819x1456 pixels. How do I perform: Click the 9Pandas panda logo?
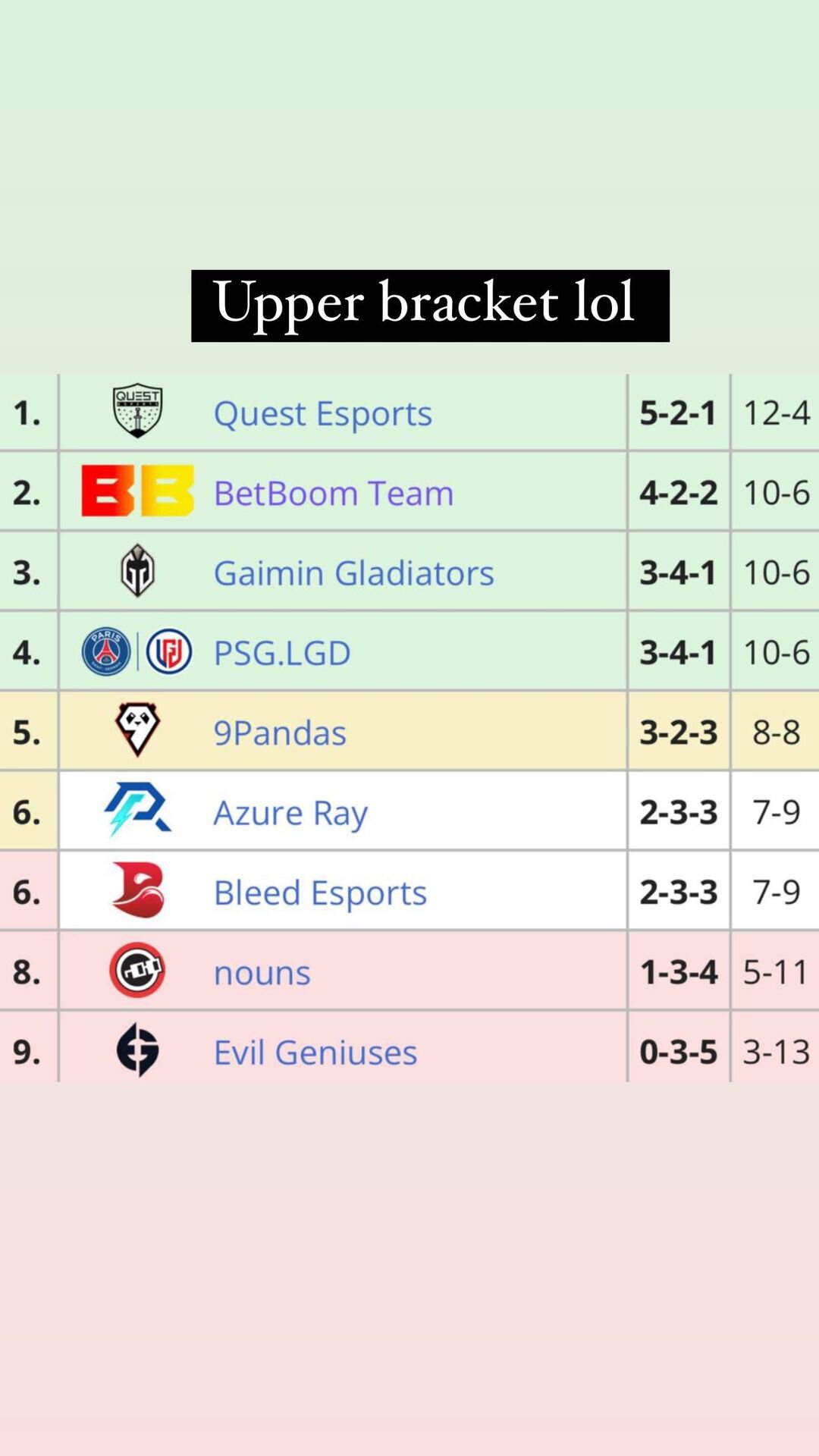point(137,730)
